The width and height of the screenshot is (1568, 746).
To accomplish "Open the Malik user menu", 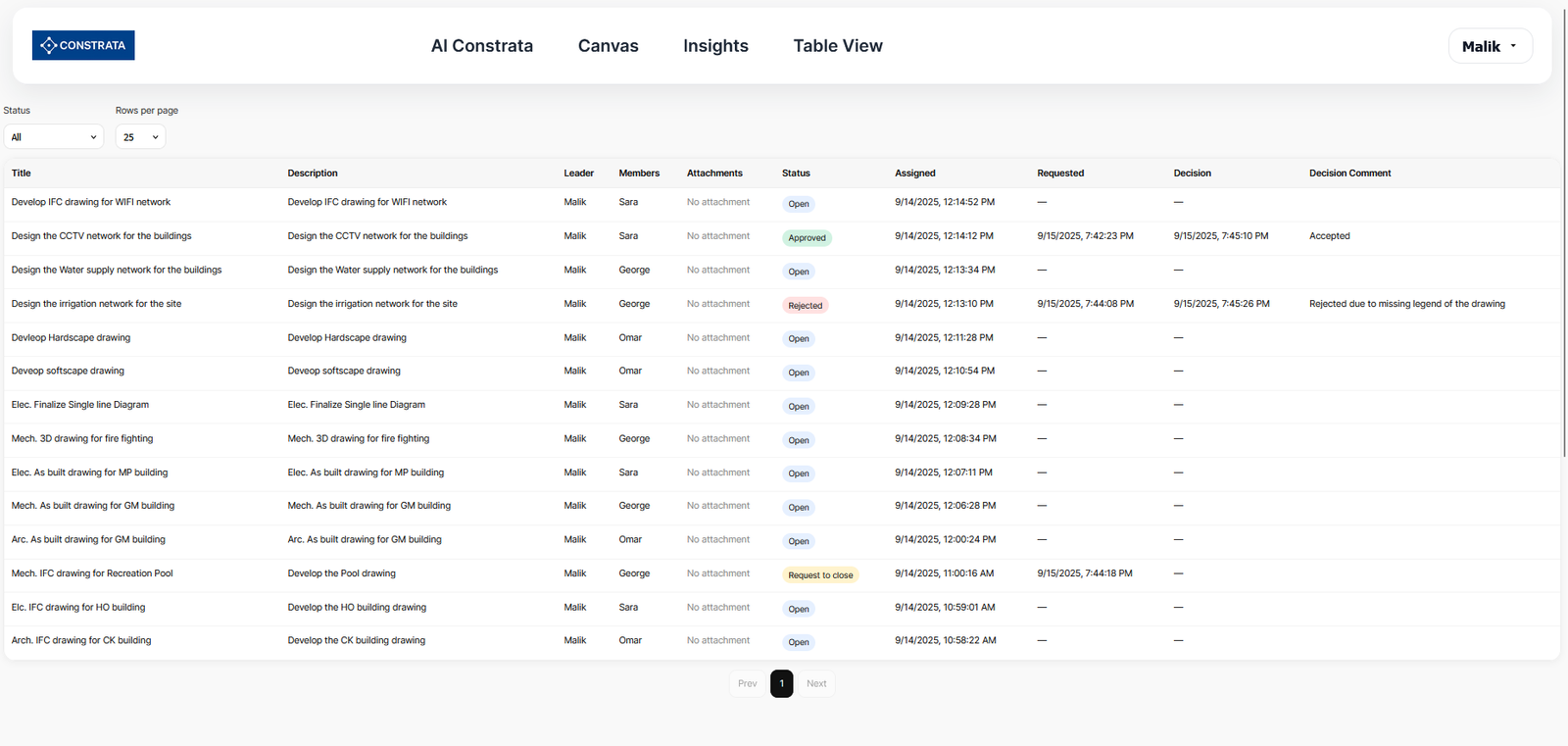I will [1489, 46].
